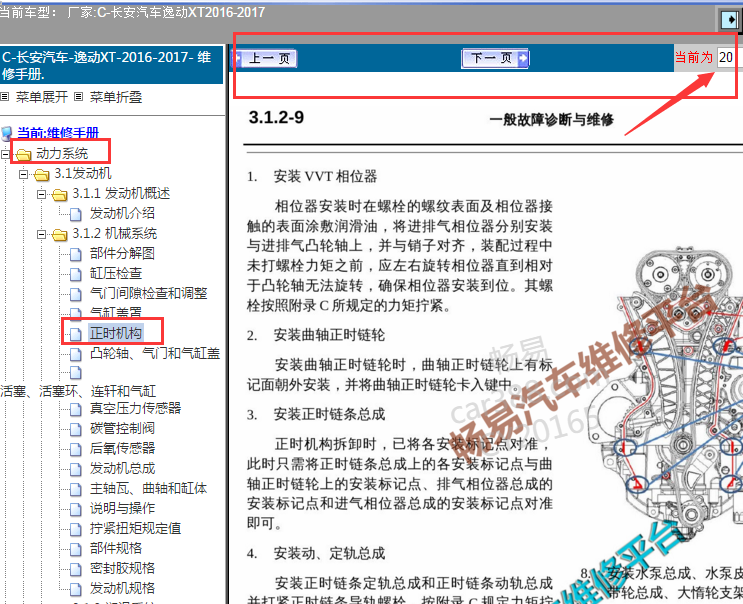Viewport: 743px width, 604px height.
Task: Click the computer icon beside 当前:维修手册
Action: tap(7, 134)
